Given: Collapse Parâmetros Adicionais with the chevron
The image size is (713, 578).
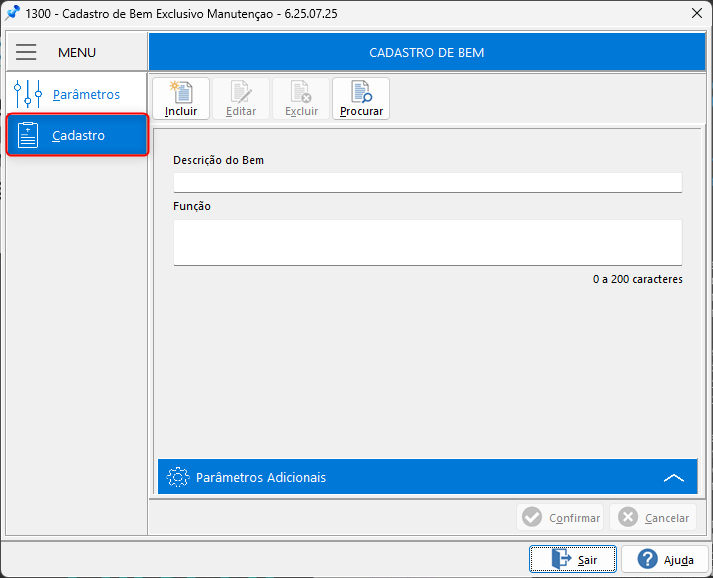Looking at the screenshot, I should click(x=673, y=477).
